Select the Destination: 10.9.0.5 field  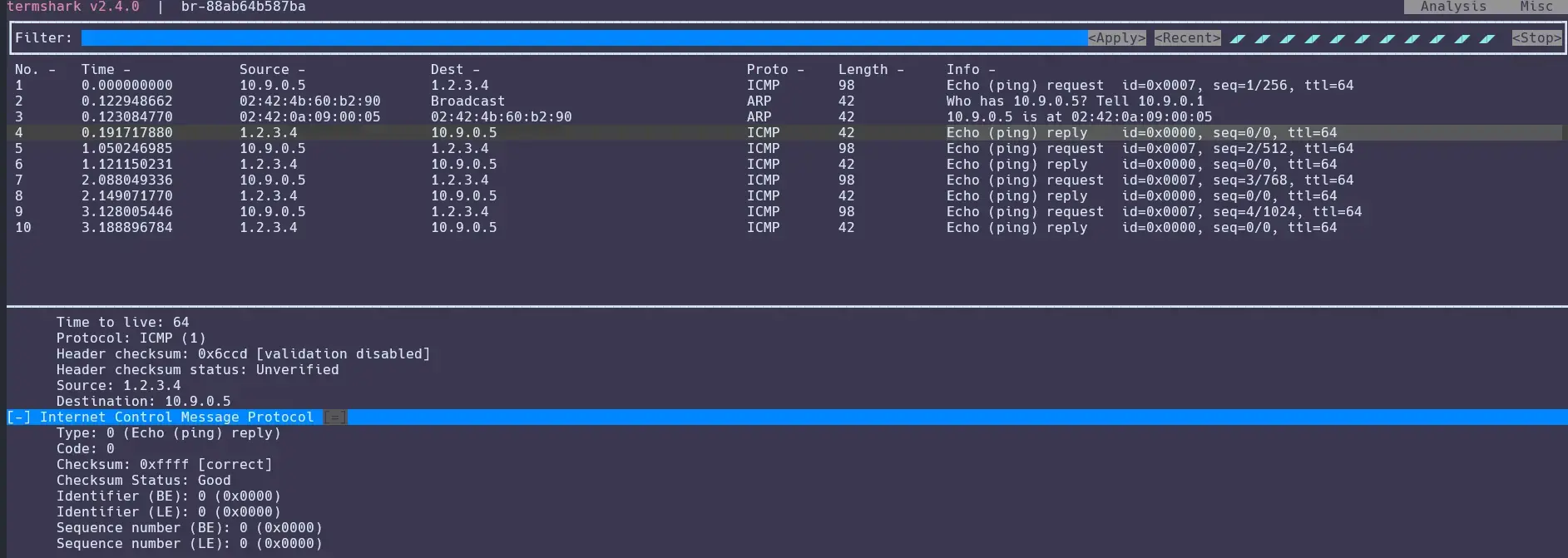(x=143, y=402)
